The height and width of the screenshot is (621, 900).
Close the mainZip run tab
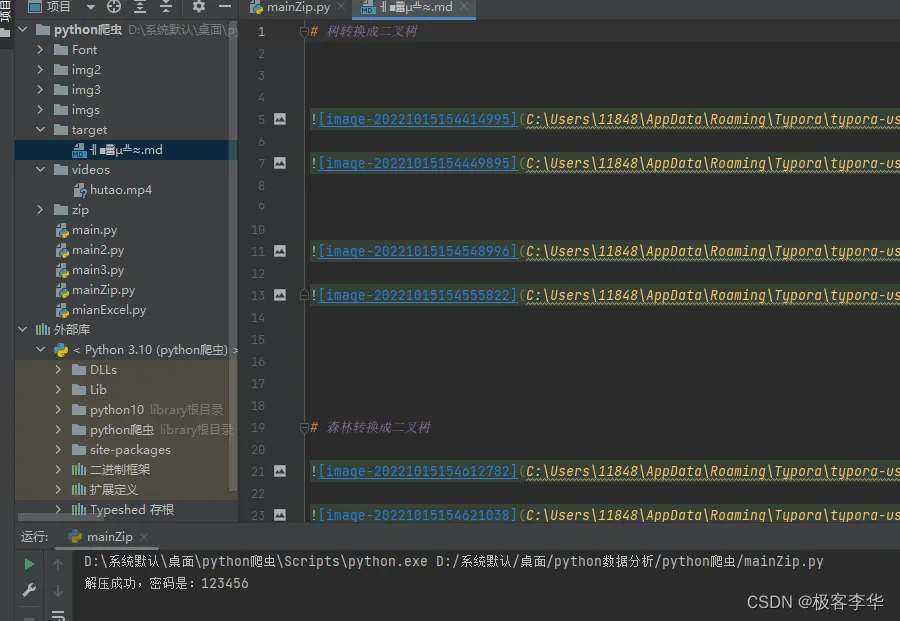144,537
